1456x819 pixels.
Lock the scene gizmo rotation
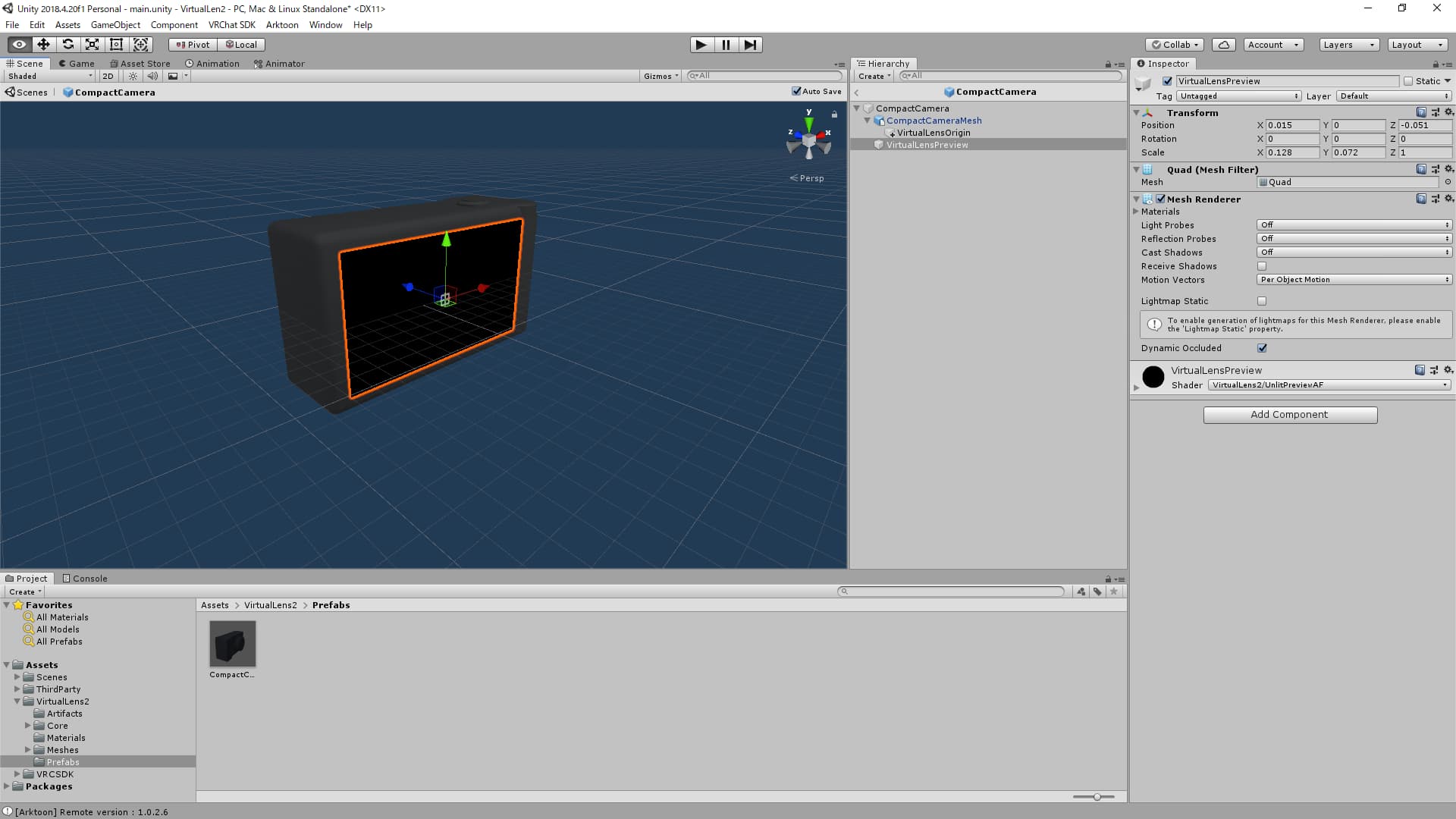(834, 115)
